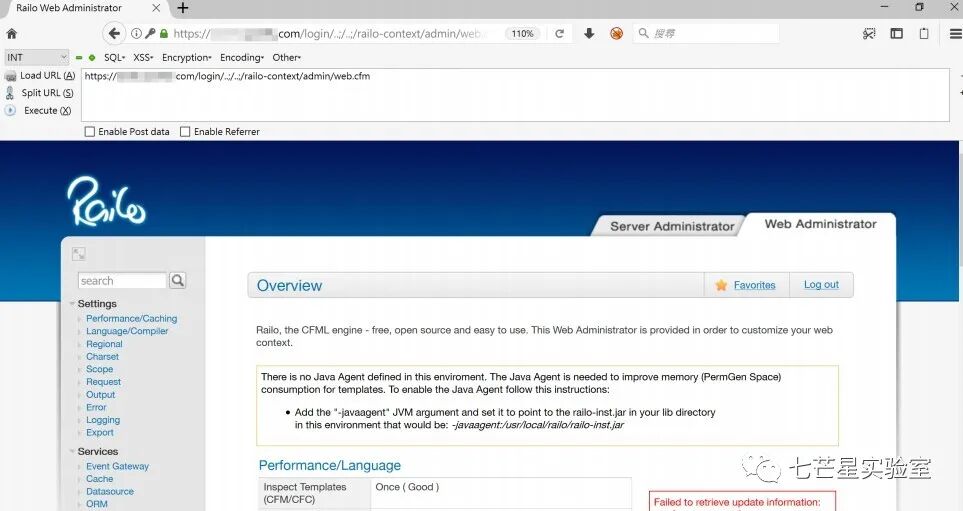The height and width of the screenshot is (511, 963).
Task: Click the Performance/Language heading
Action: pos(330,466)
